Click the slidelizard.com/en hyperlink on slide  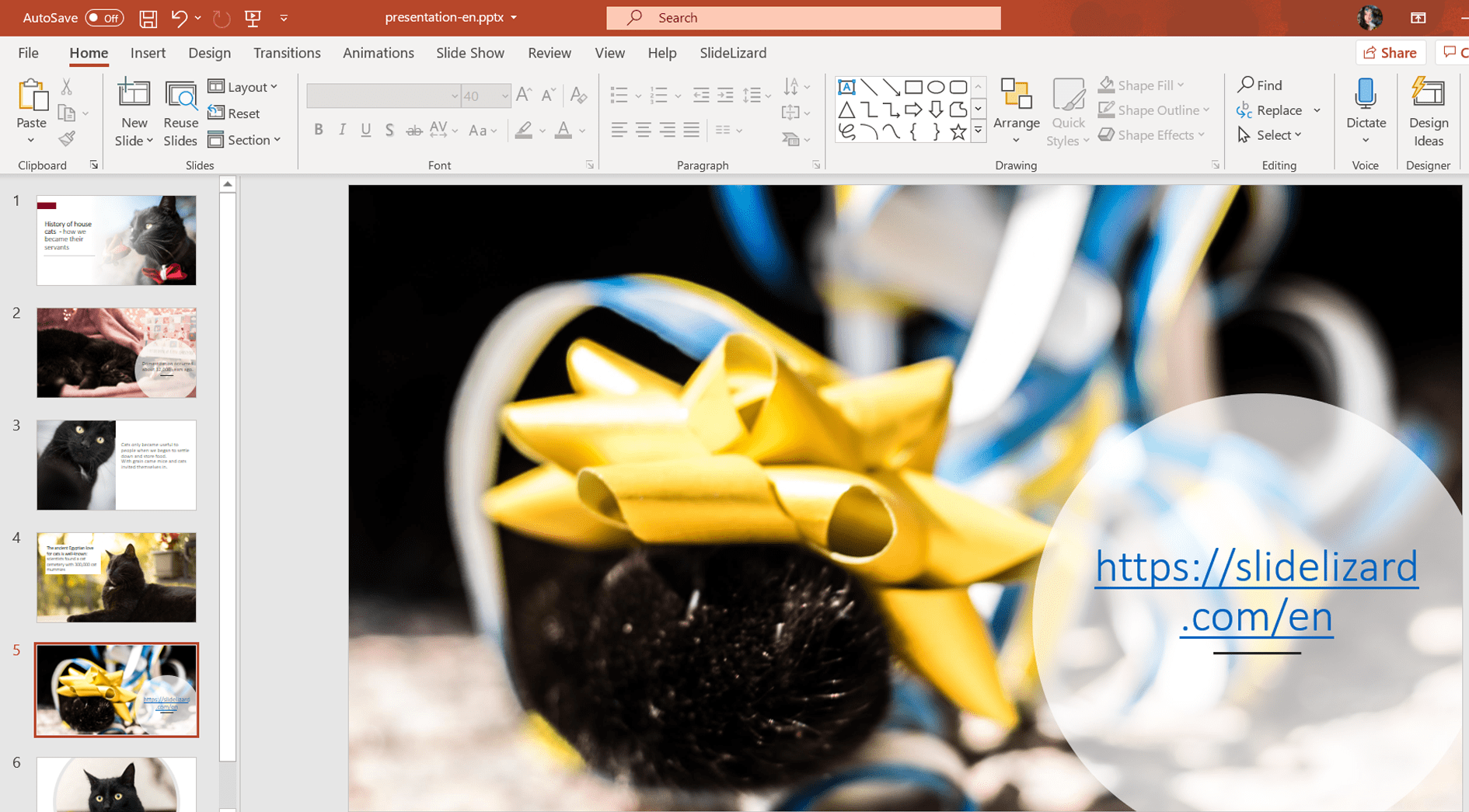tap(1256, 591)
